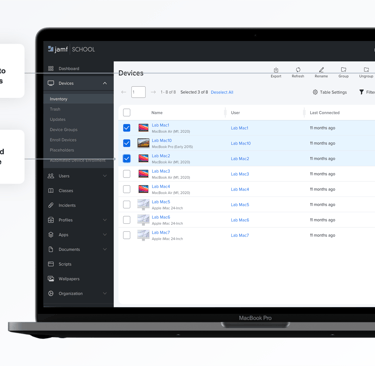Click the Apps icon in sidebar

[x=51, y=235]
